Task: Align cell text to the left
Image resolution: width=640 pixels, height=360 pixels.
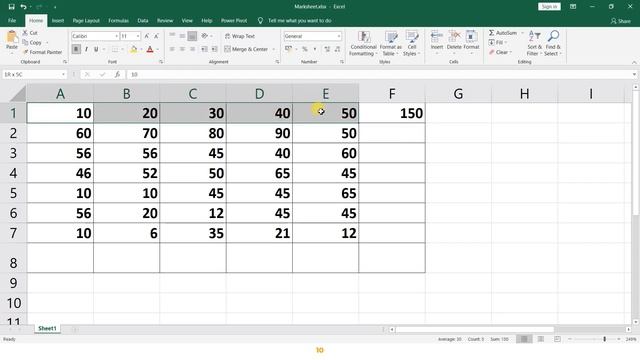Action: 172,49
